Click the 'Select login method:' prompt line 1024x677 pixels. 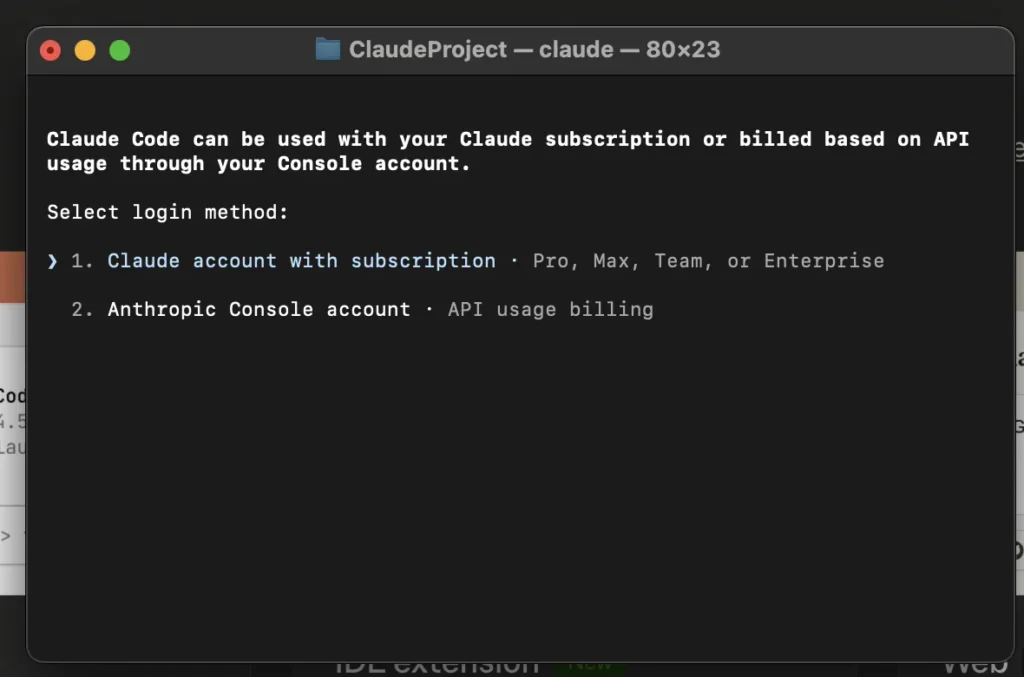(167, 212)
